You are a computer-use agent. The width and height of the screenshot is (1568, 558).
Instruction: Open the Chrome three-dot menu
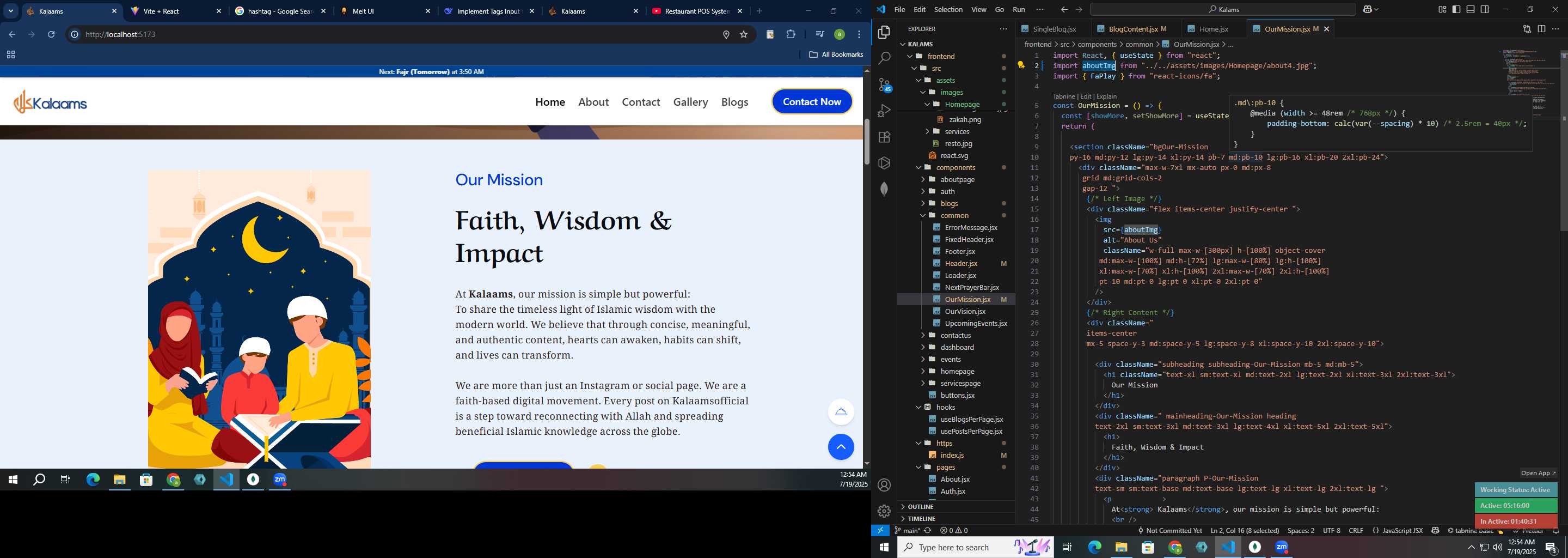(859, 34)
